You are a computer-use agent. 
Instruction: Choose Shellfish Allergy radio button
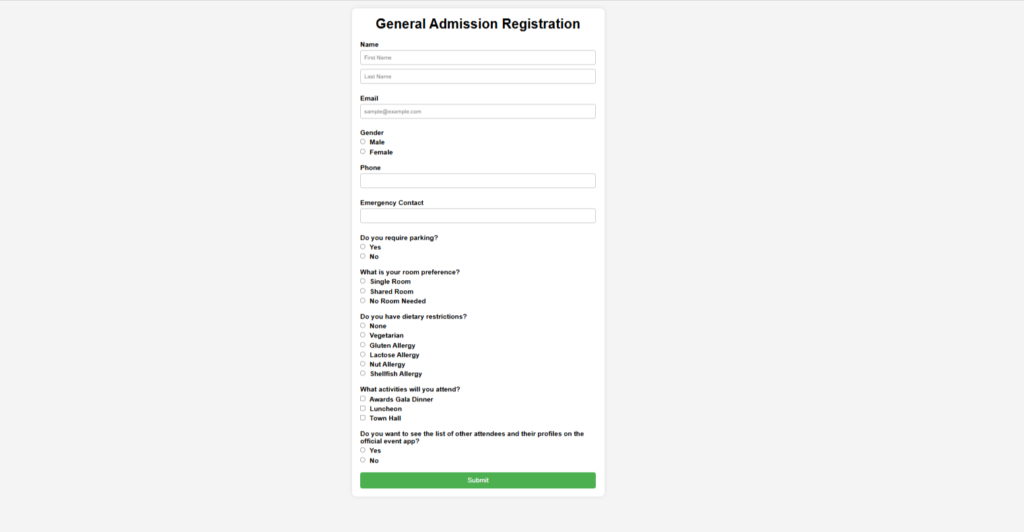362,373
